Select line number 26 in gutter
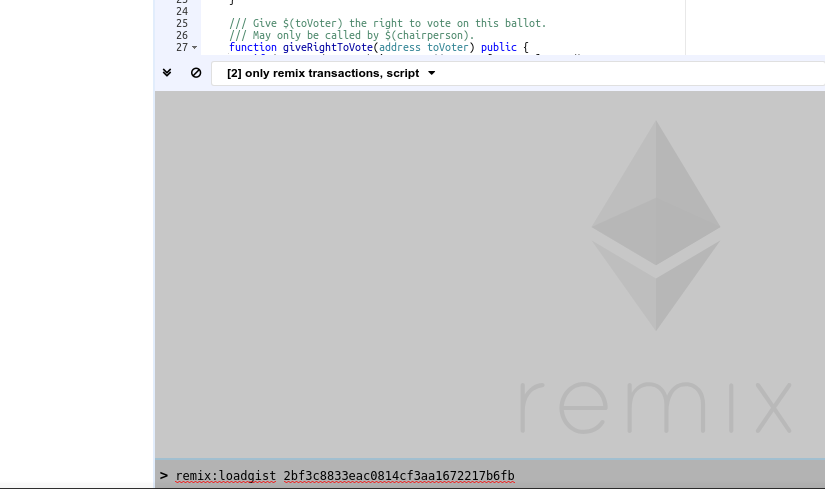 tap(182, 35)
